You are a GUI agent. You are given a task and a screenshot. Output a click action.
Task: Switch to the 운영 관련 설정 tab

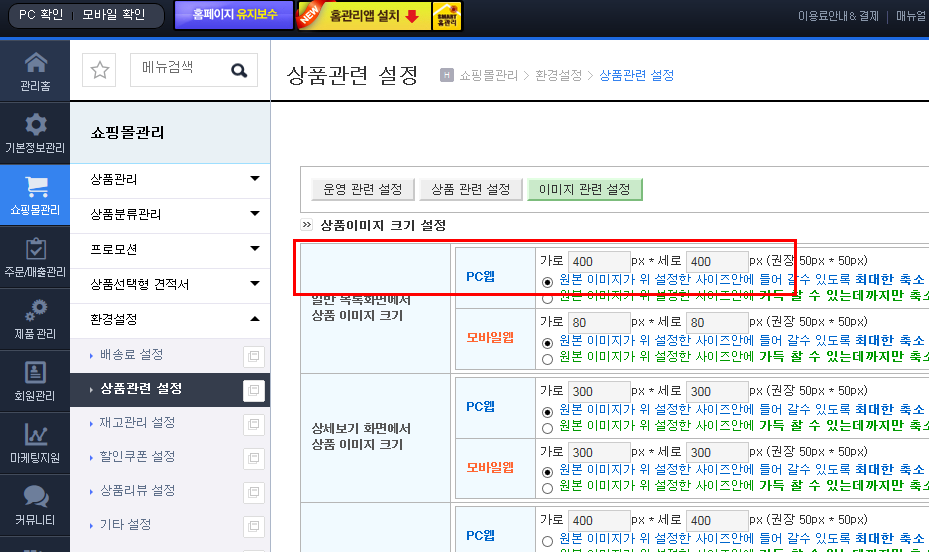[363, 190]
